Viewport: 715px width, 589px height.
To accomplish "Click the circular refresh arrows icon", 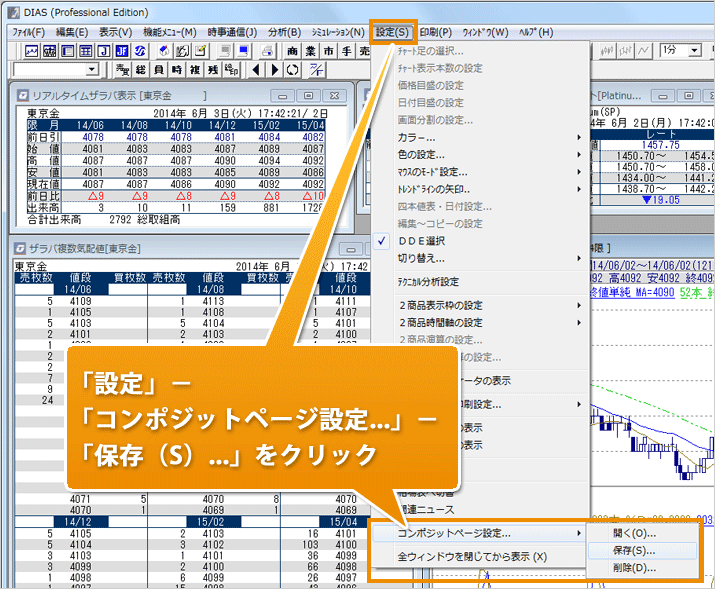I will tap(292, 70).
